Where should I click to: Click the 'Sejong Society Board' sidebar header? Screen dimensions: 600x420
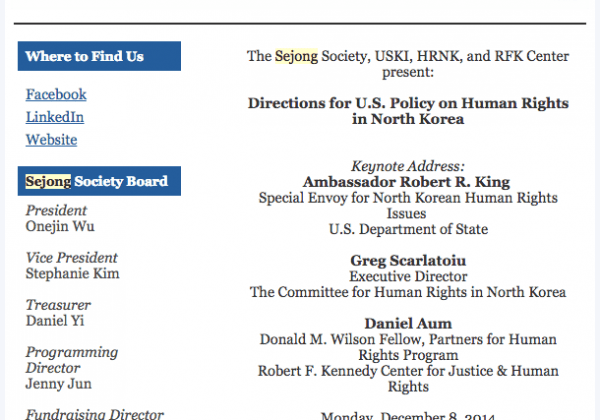(x=99, y=181)
